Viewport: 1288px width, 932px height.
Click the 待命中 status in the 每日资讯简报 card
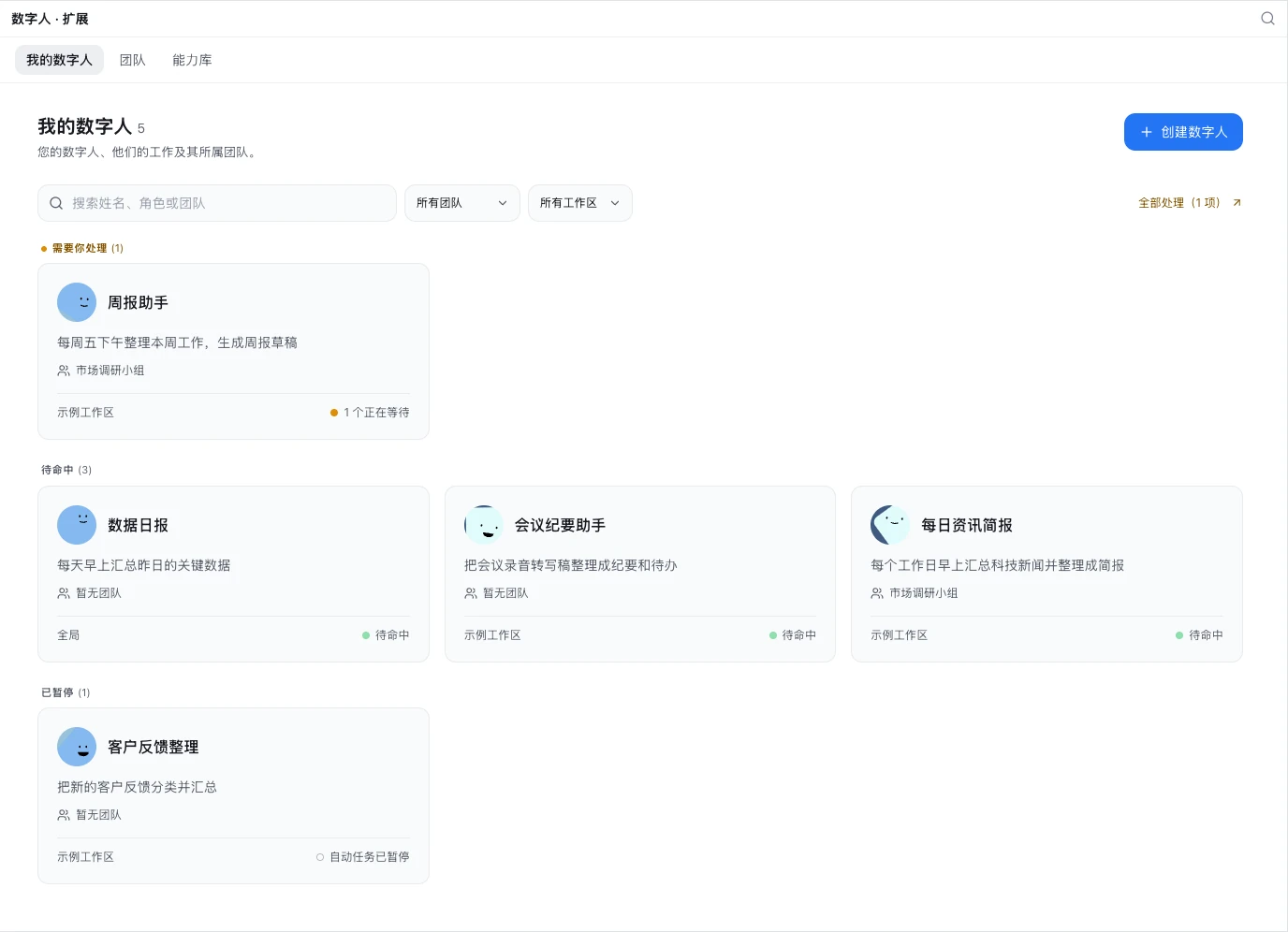pyautogui.click(x=1199, y=635)
